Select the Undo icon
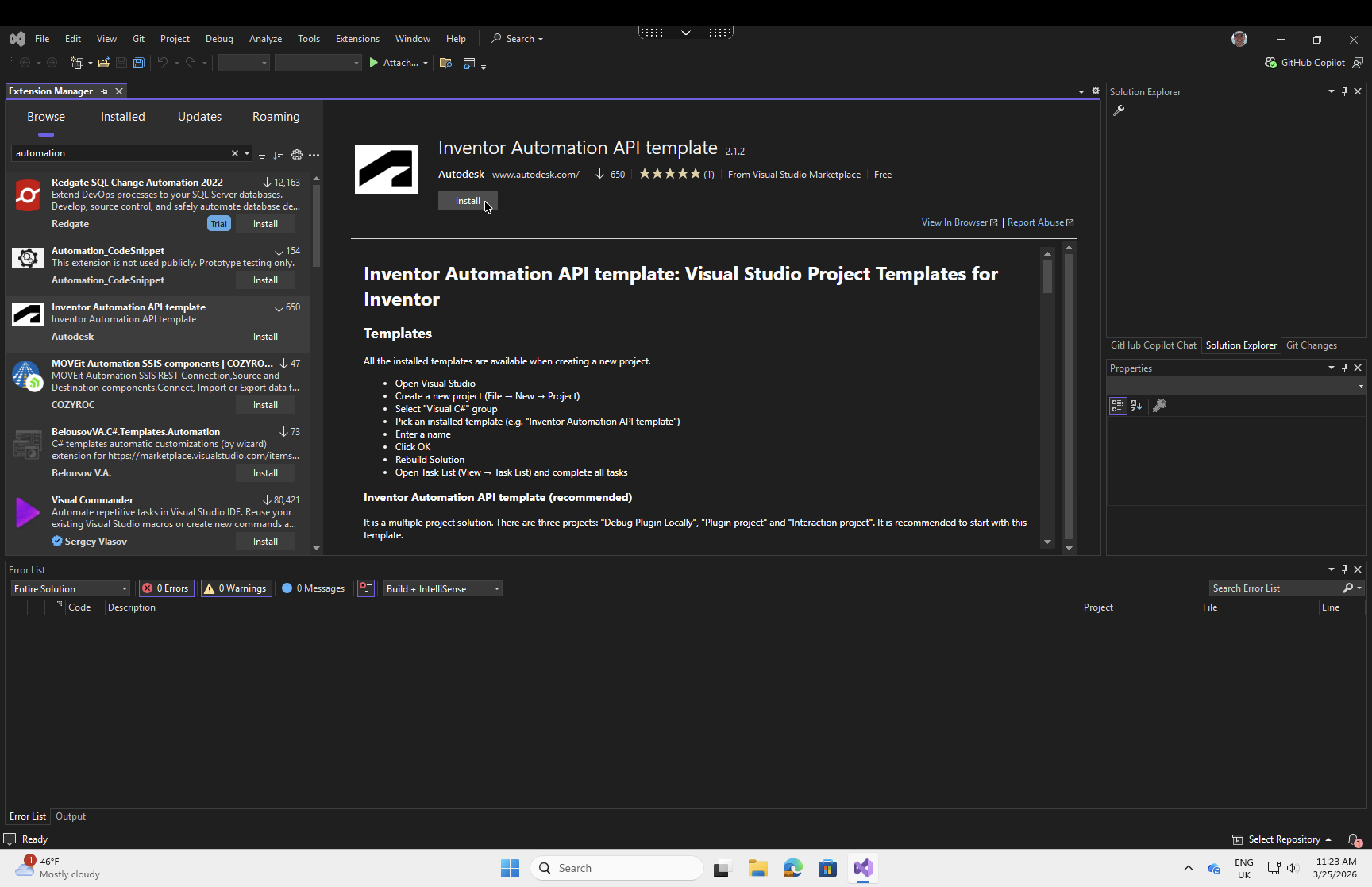The height and width of the screenshot is (887, 1372). point(163,62)
